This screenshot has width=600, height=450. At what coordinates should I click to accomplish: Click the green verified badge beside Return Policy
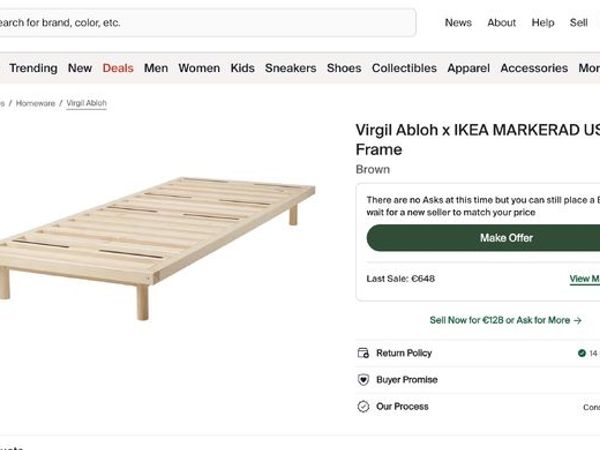point(581,353)
